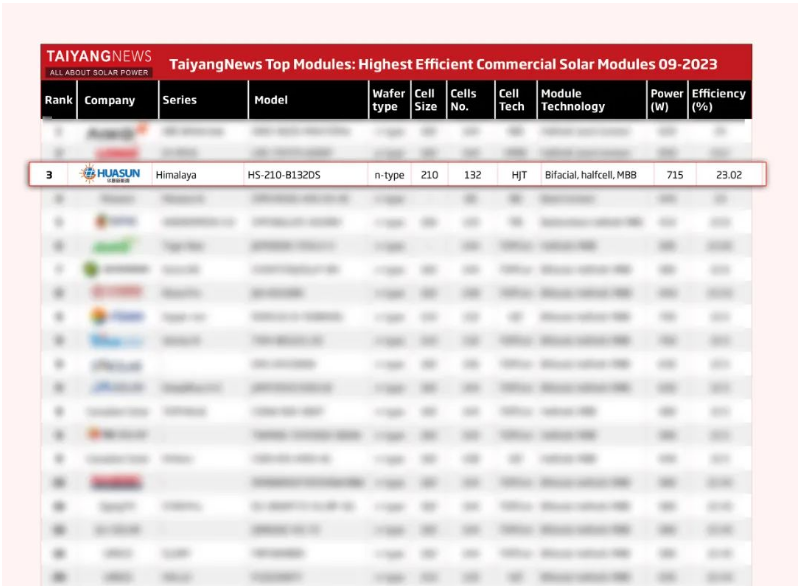801x586 pixels.
Task: Click the 'ALL ABOUT SOLAR POWER' tagline
Action: [x=99, y=73]
